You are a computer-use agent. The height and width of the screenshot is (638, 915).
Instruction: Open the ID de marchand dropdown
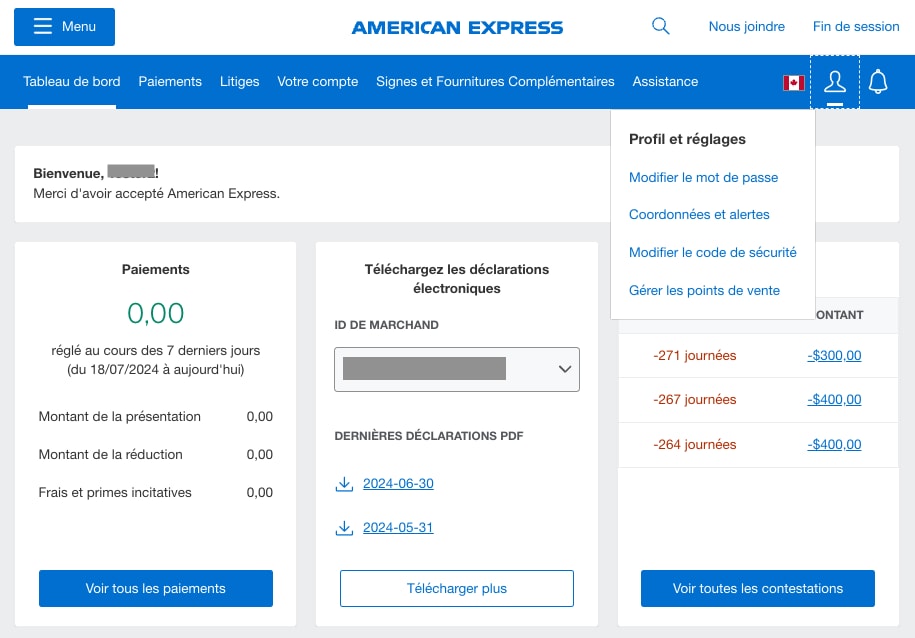[457, 369]
